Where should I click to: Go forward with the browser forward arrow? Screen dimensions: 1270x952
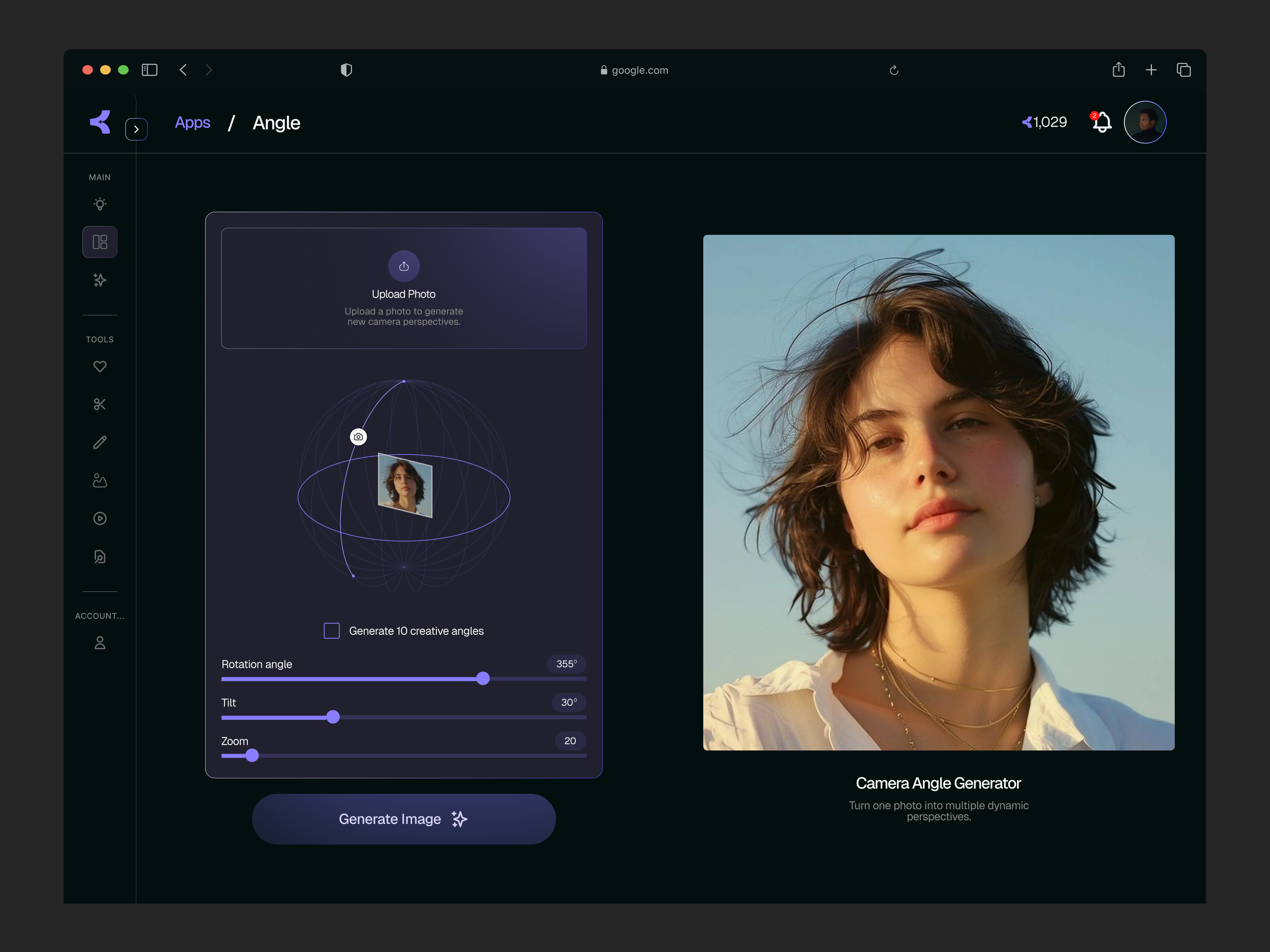click(209, 70)
